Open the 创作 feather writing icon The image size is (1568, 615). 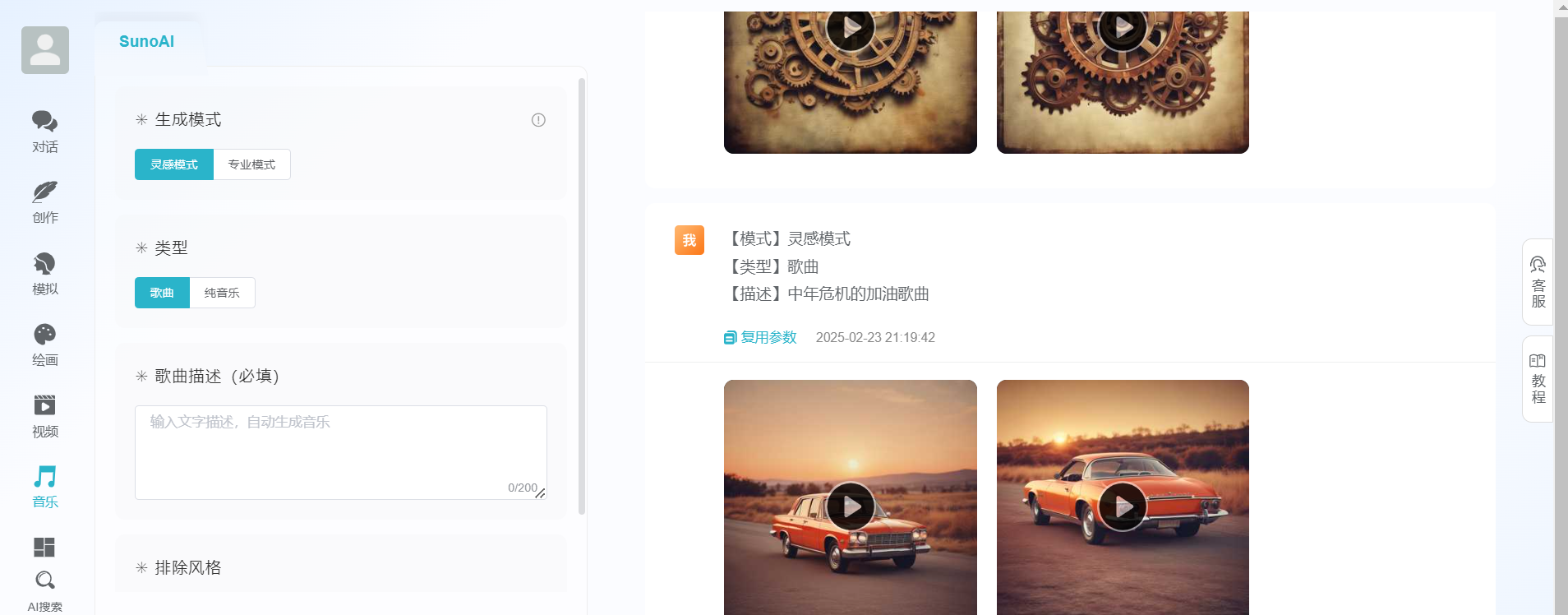click(x=44, y=192)
